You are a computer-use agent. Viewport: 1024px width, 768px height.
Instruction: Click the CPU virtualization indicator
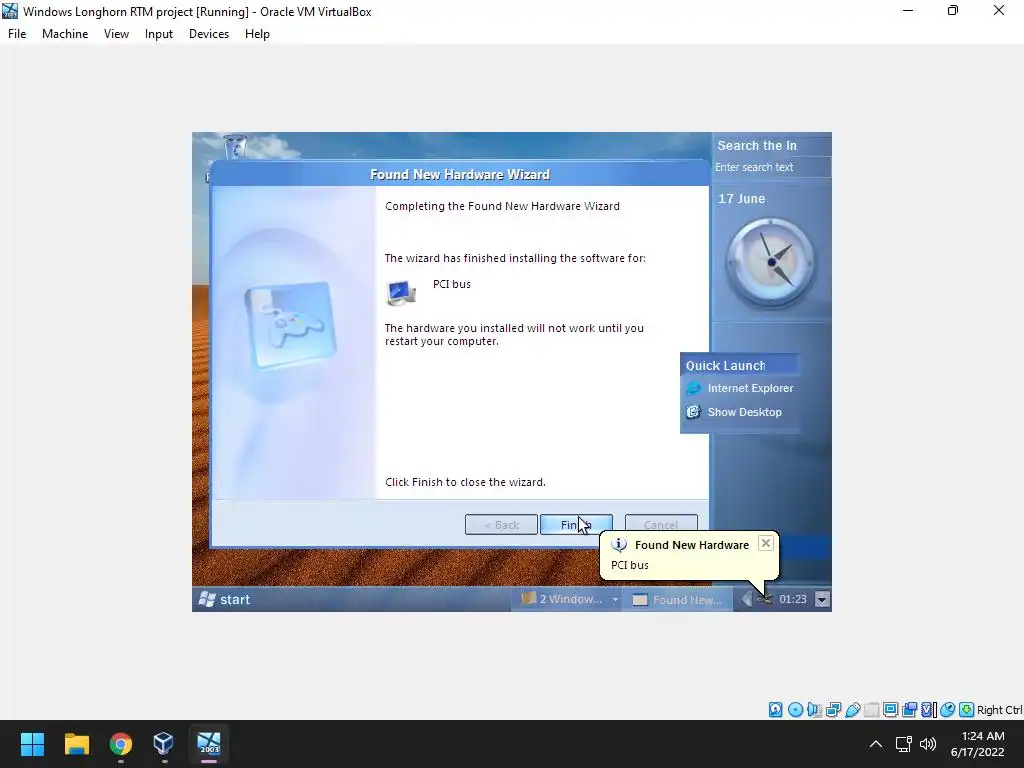928,710
